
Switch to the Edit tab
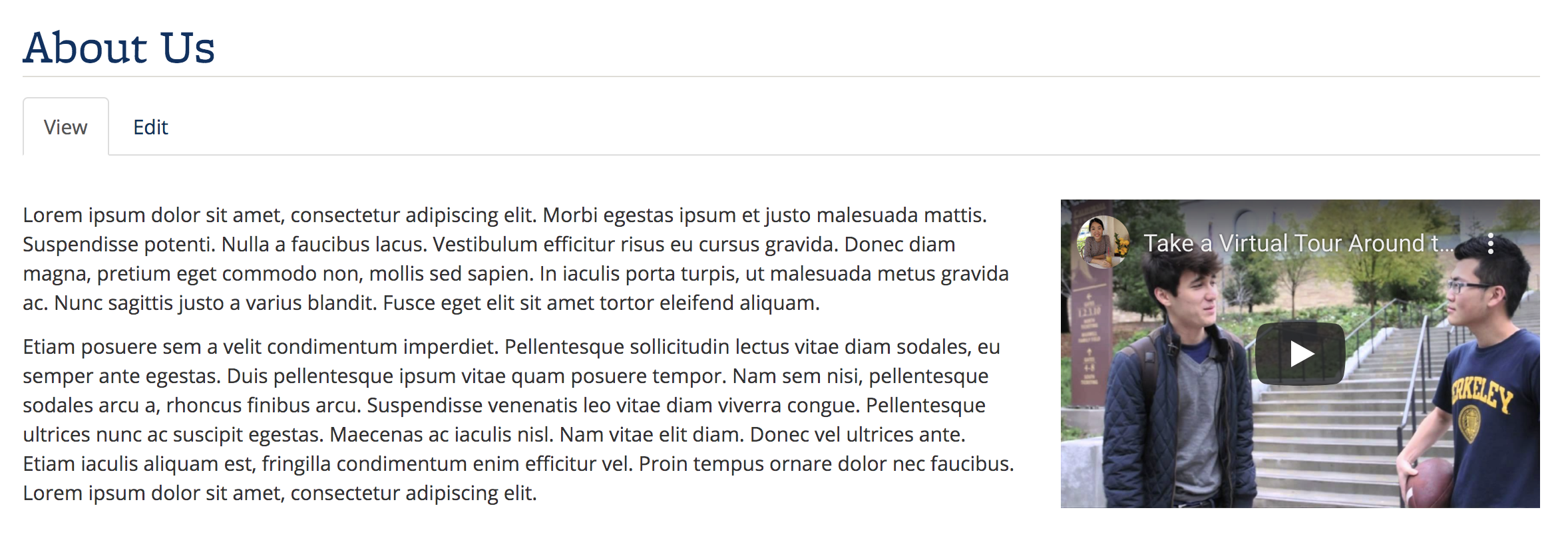tap(150, 127)
